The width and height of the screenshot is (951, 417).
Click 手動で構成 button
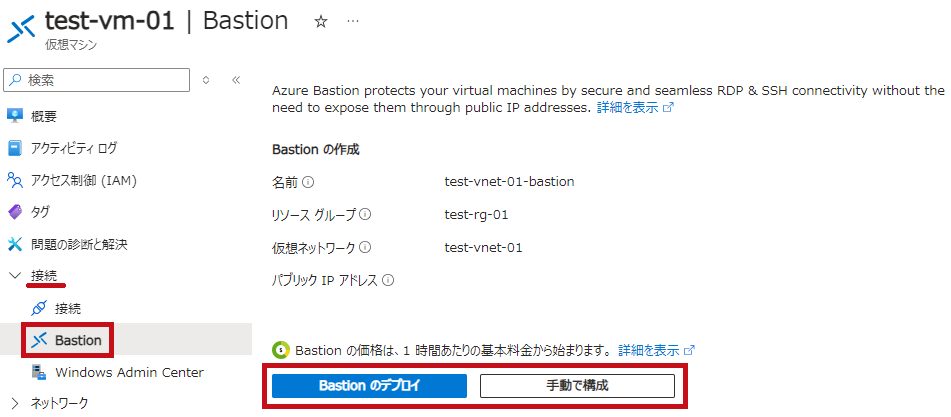(577, 386)
